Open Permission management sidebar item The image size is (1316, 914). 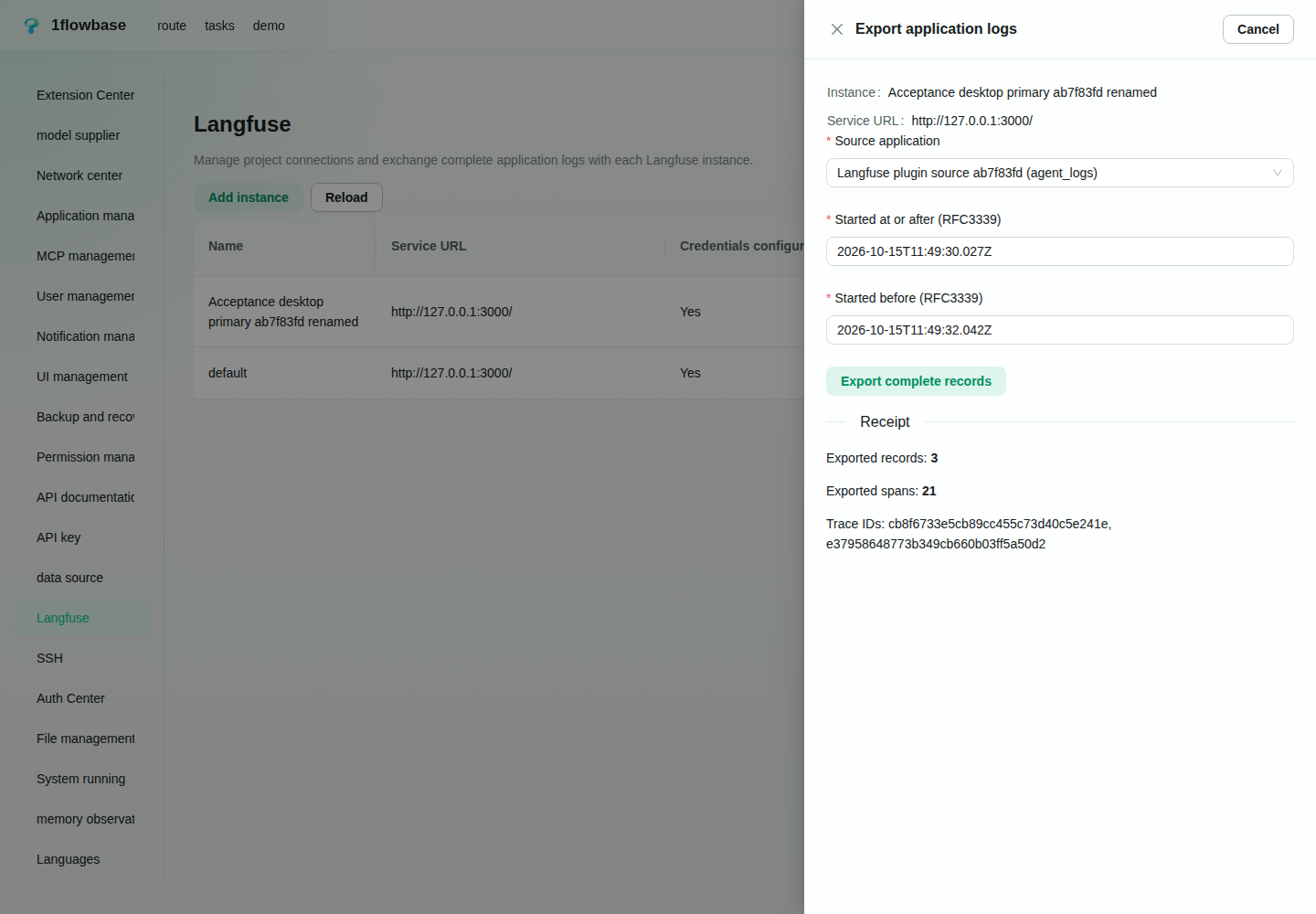coord(82,457)
